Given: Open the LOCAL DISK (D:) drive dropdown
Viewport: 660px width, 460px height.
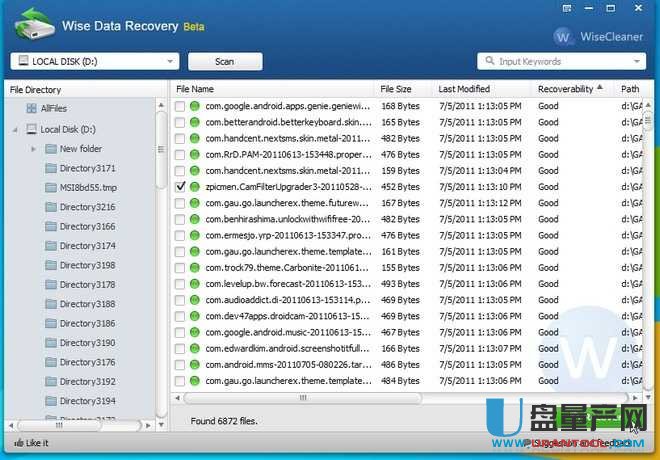Looking at the screenshot, I should pyautogui.click(x=172, y=61).
